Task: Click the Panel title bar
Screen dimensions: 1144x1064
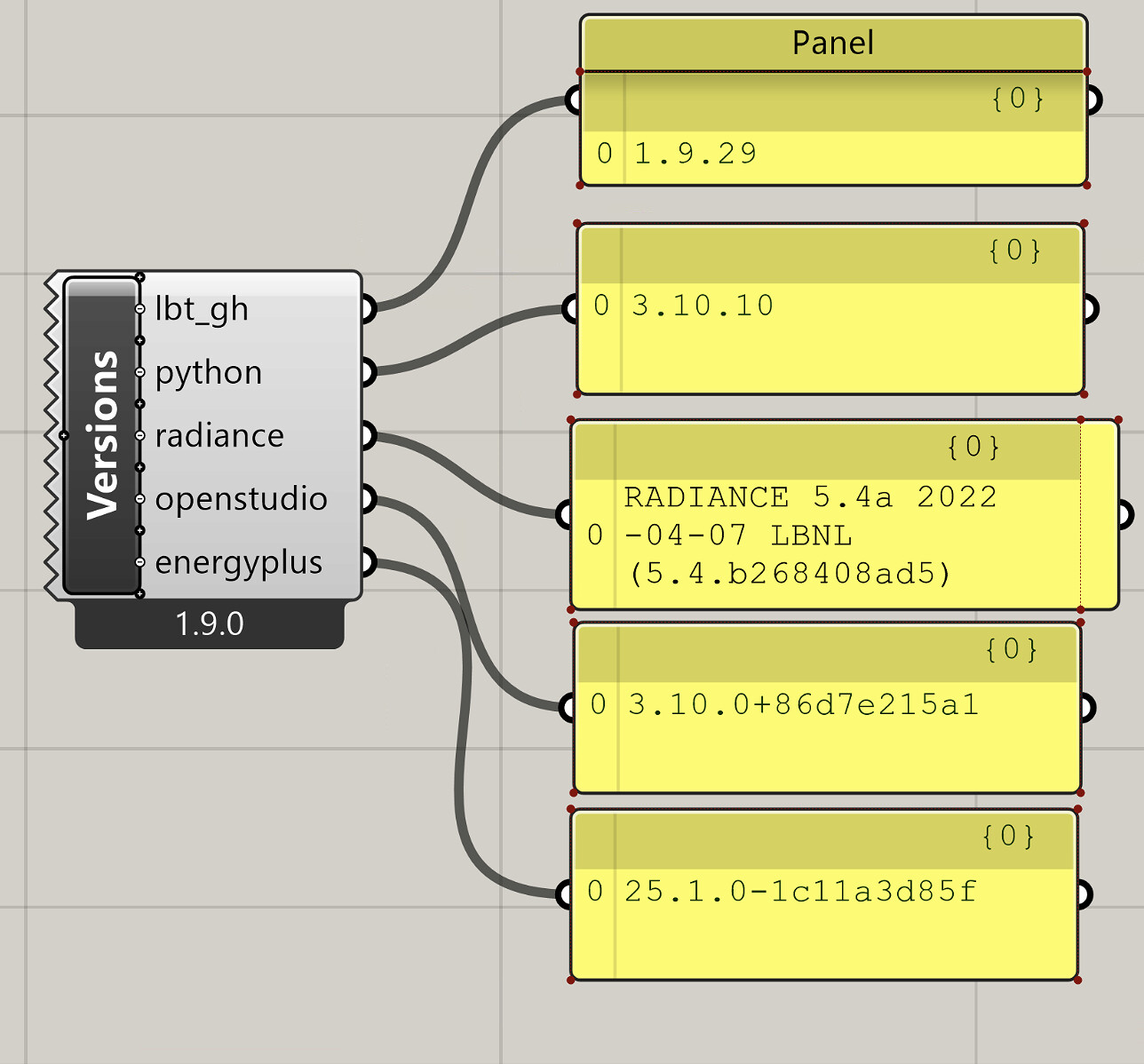Action: pos(832,43)
